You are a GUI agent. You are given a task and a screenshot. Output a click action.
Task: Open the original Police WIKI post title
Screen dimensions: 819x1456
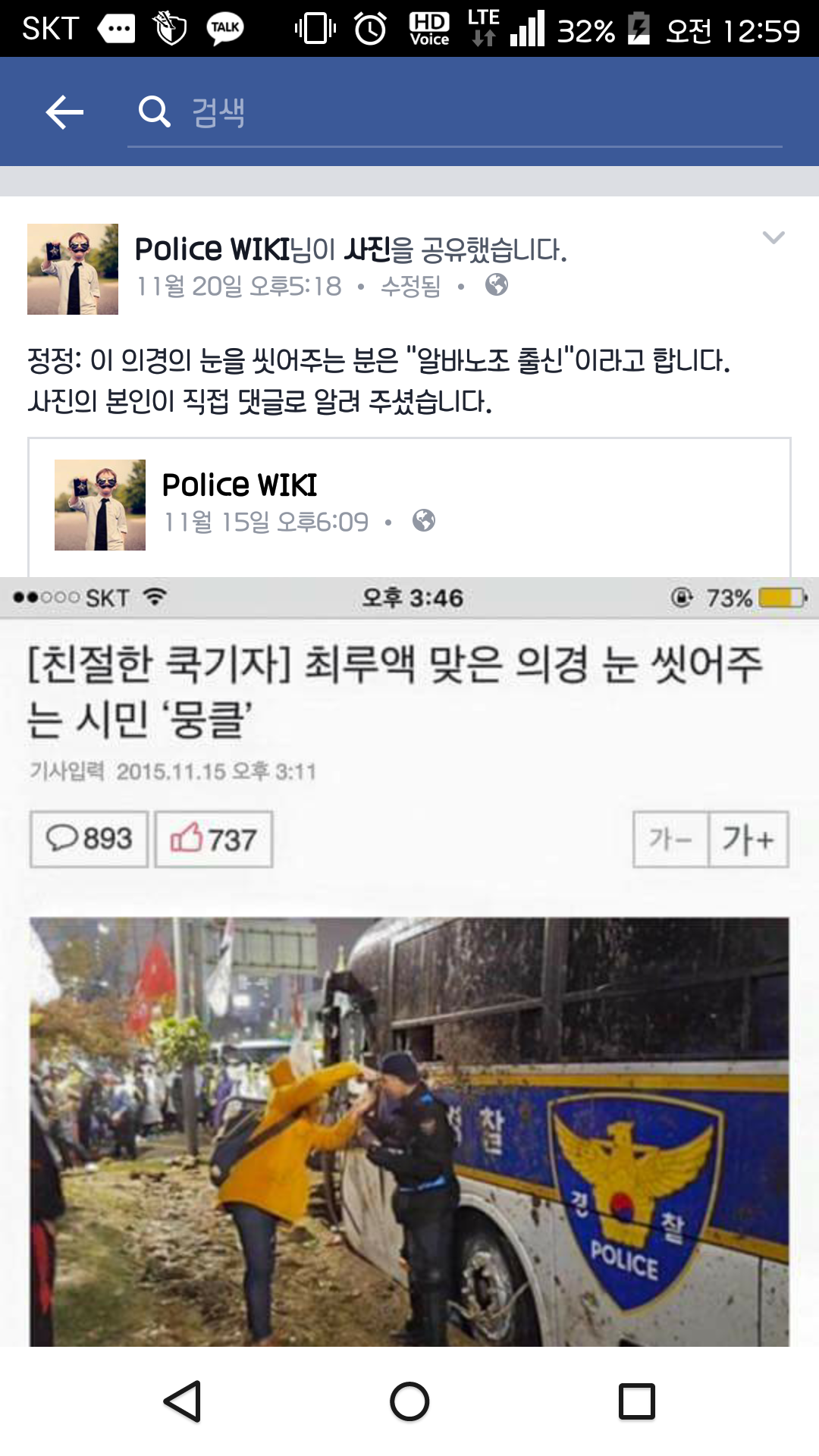tap(240, 485)
